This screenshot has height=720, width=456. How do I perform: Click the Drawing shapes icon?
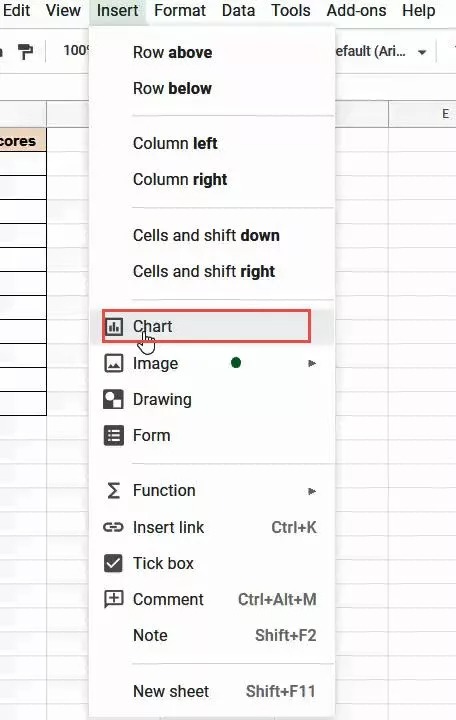tap(113, 399)
